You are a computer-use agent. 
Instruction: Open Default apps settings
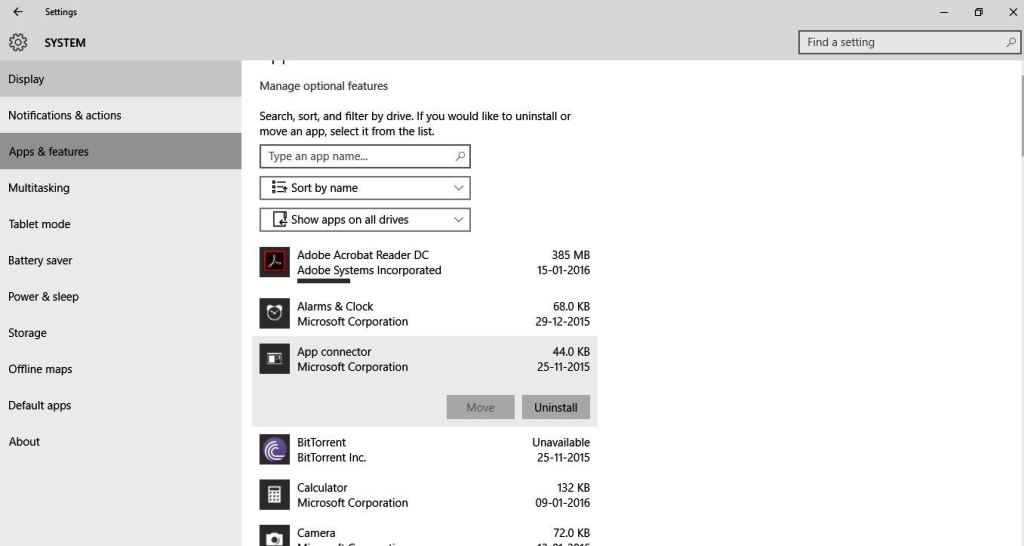121,405
